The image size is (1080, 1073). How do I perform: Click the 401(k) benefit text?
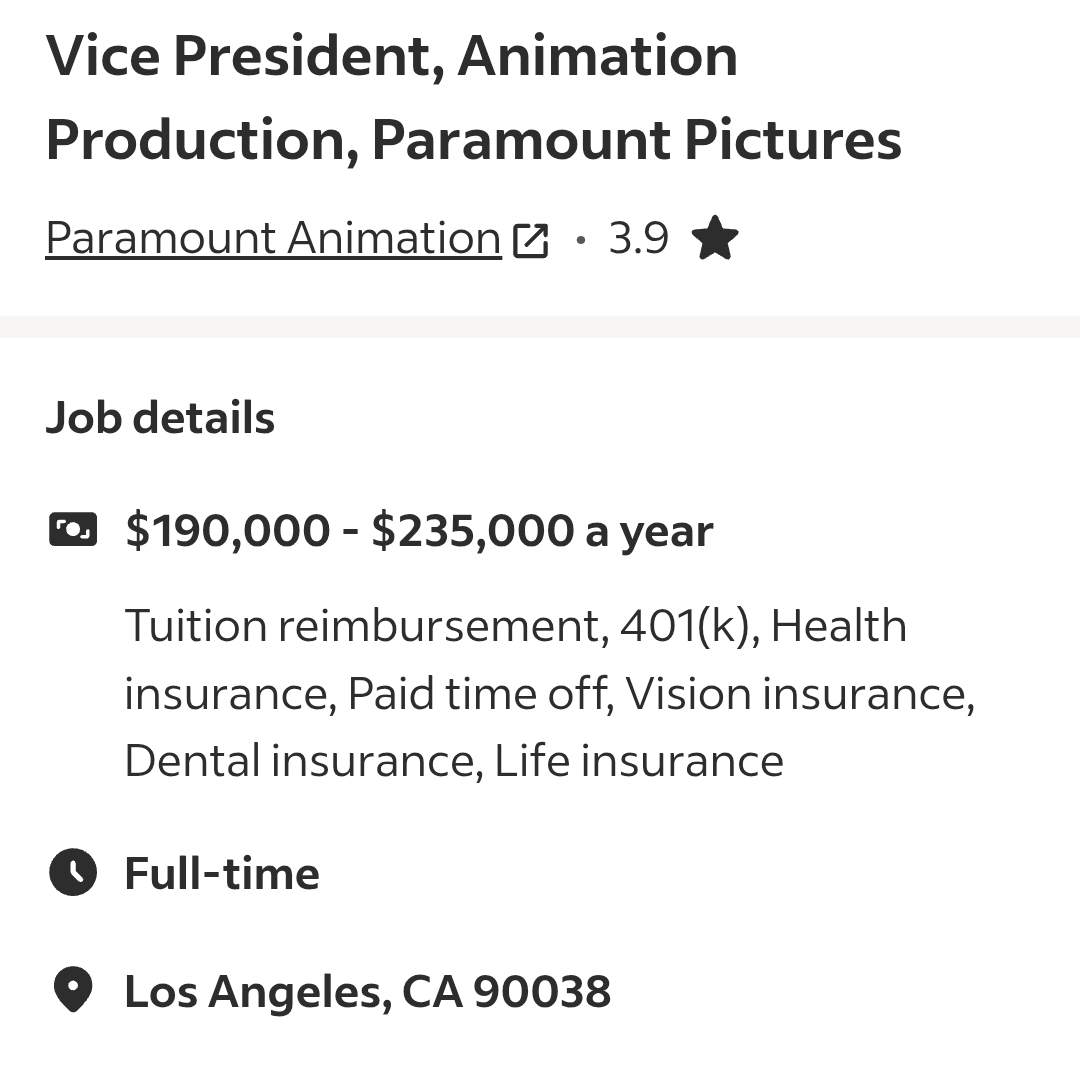click(690, 626)
